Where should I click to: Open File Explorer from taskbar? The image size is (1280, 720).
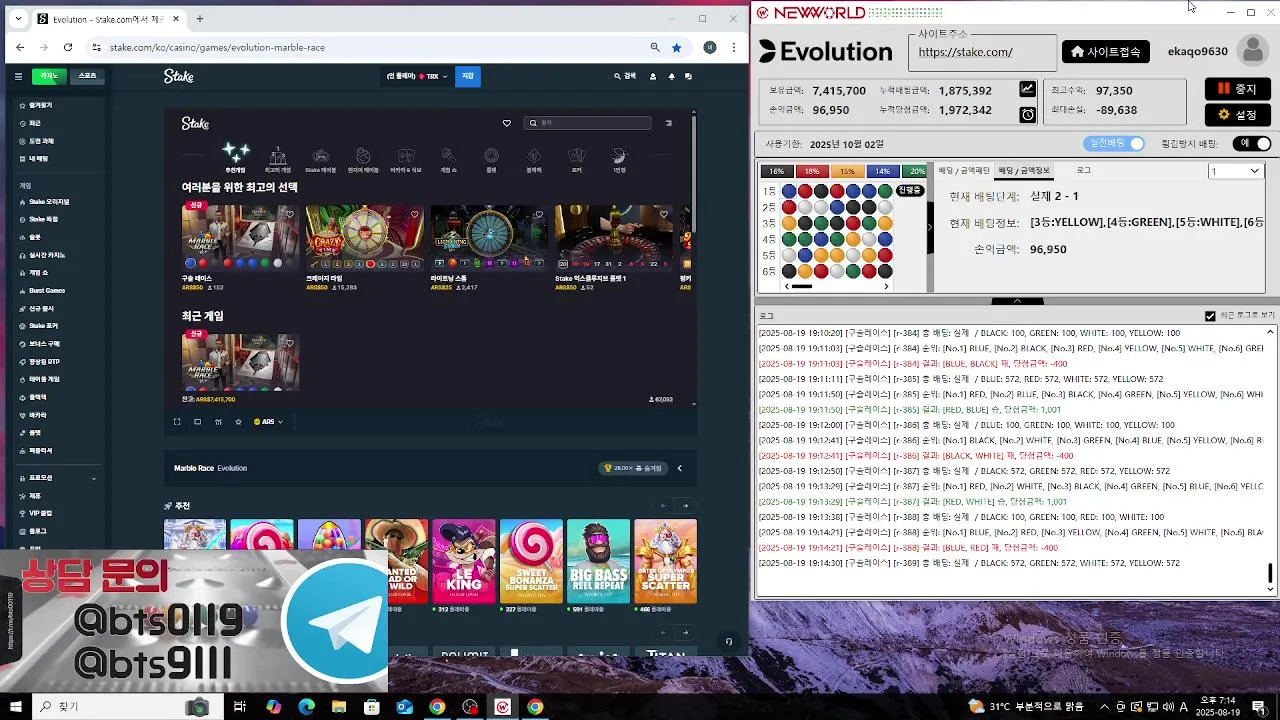pos(340,707)
